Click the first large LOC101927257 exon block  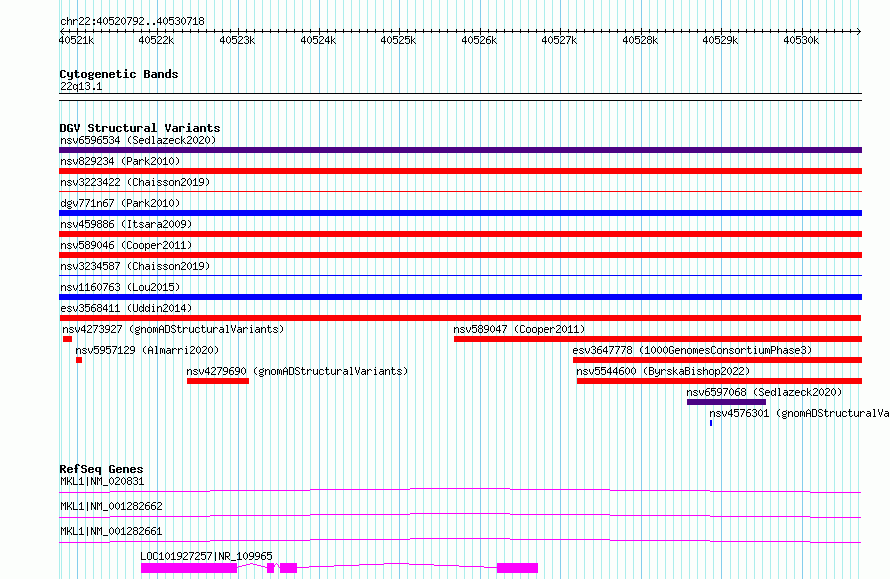point(189,568)
